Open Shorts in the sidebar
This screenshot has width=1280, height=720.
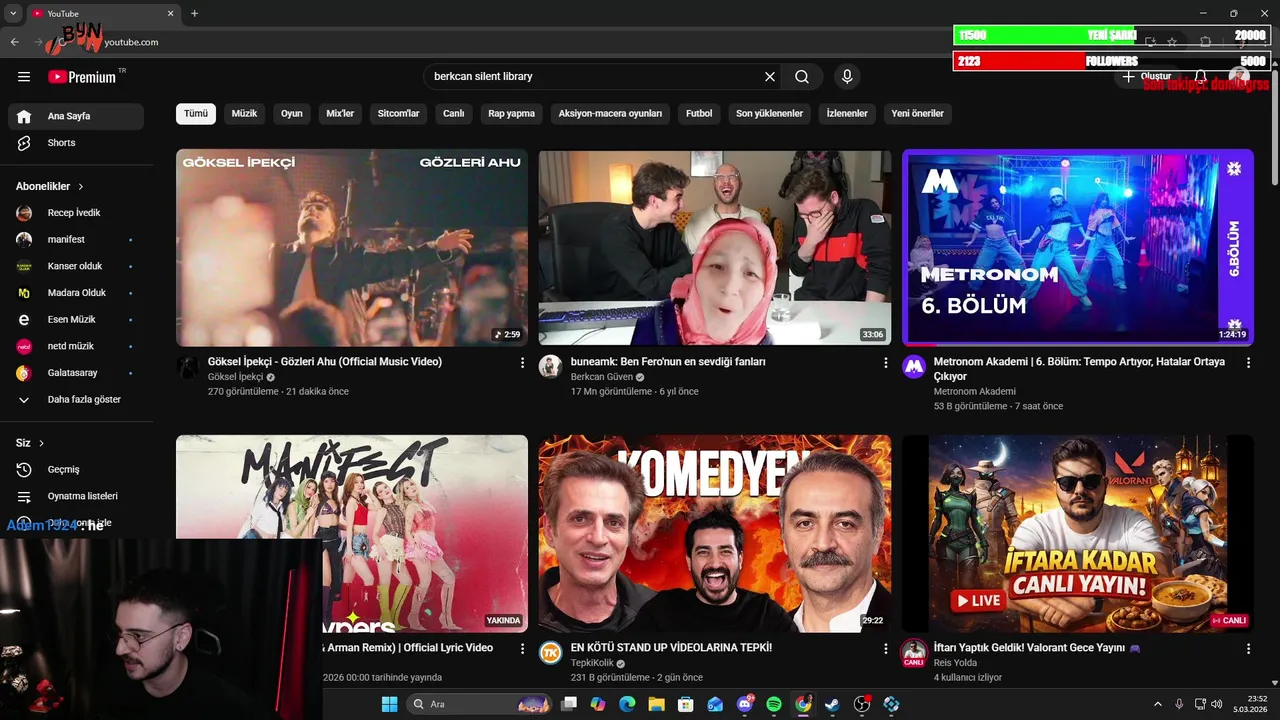76,143
